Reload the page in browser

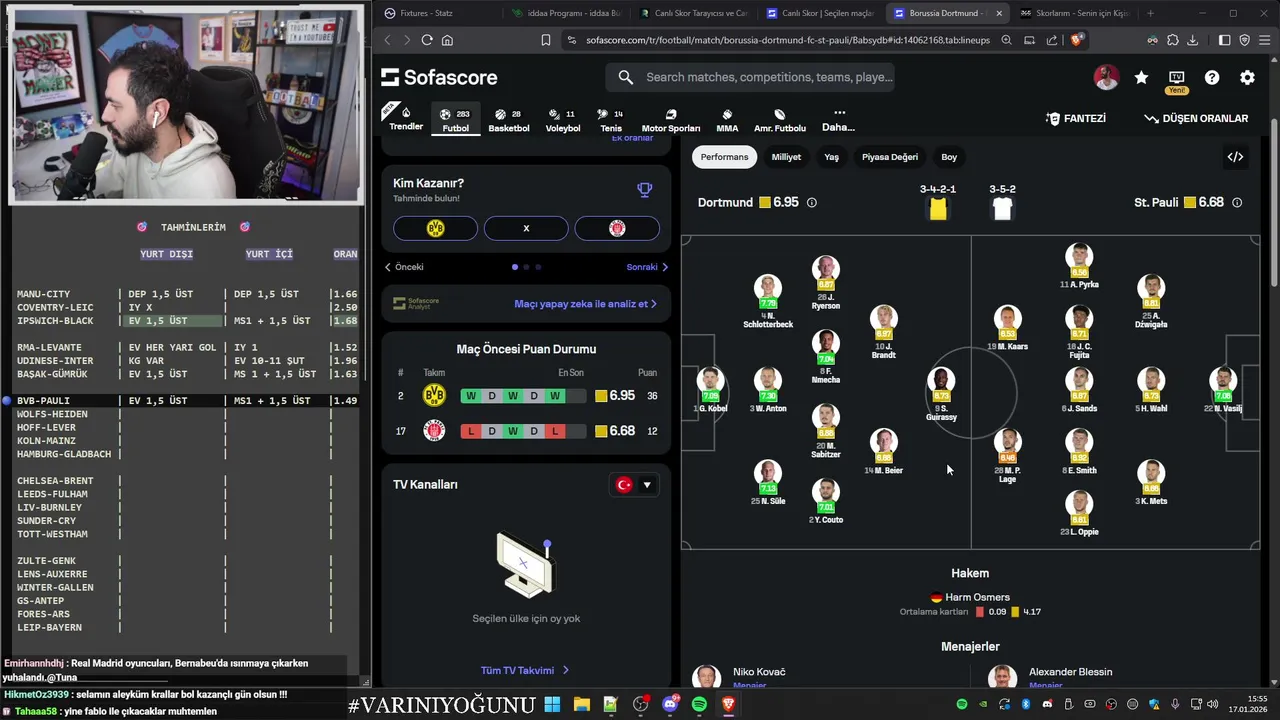[427, 40]
